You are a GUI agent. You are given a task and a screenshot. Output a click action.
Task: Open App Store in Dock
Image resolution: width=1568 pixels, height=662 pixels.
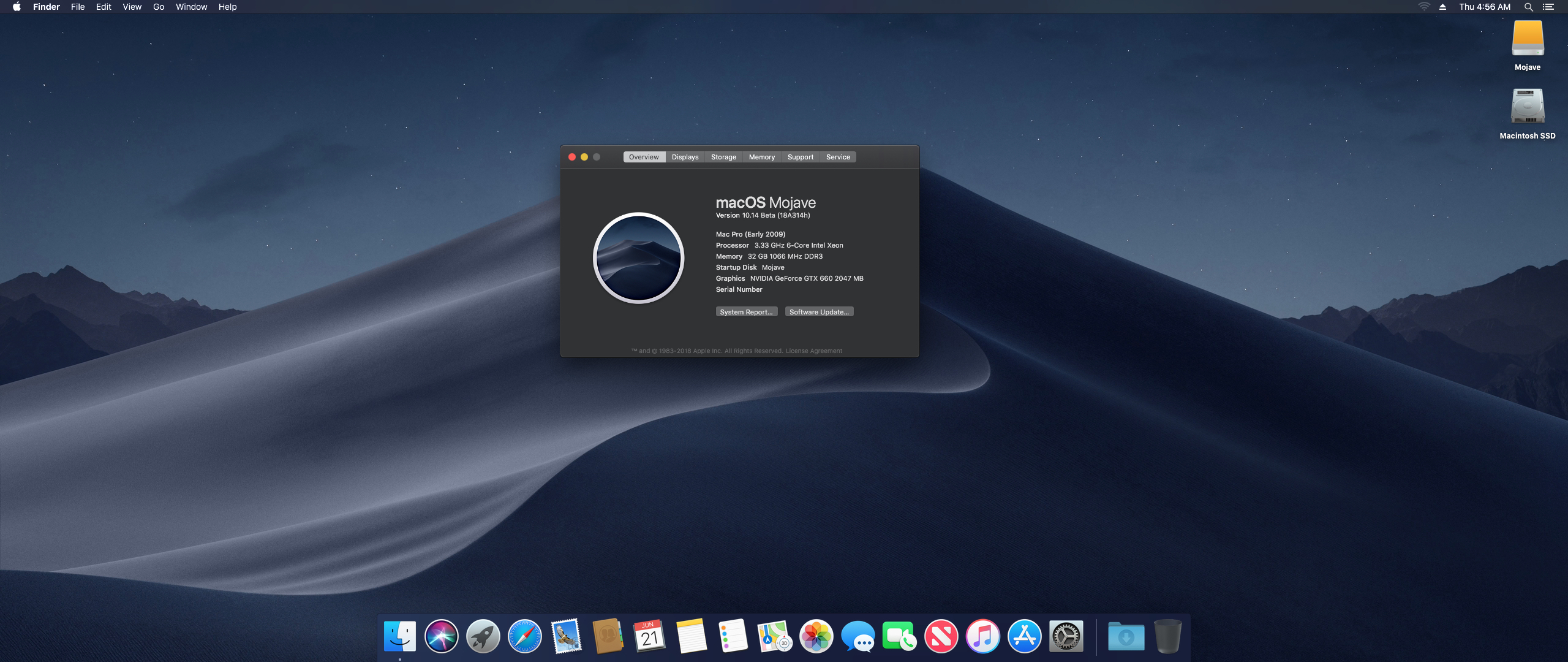tap(1024, 636)
